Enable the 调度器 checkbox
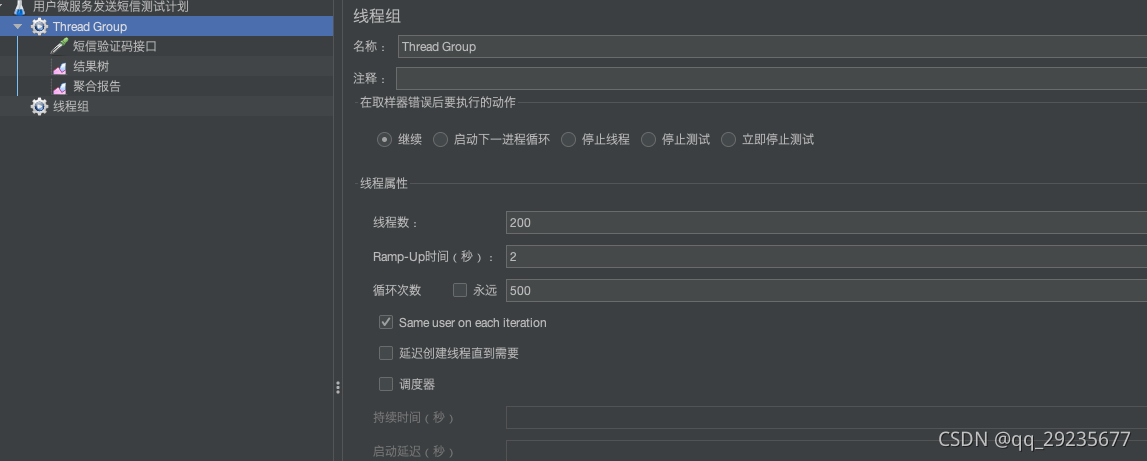1147x461 pixels. [386, 384]
